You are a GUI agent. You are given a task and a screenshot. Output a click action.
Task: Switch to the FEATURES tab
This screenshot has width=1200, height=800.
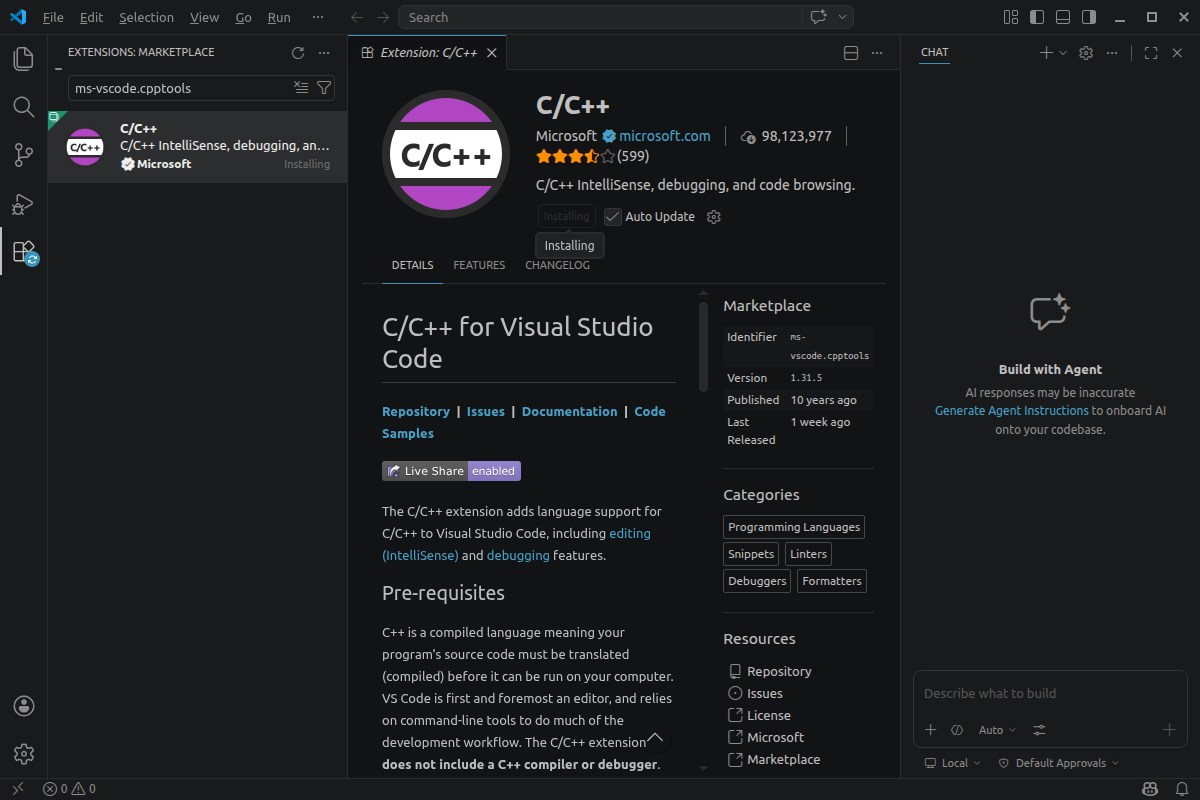coord(479,266)
